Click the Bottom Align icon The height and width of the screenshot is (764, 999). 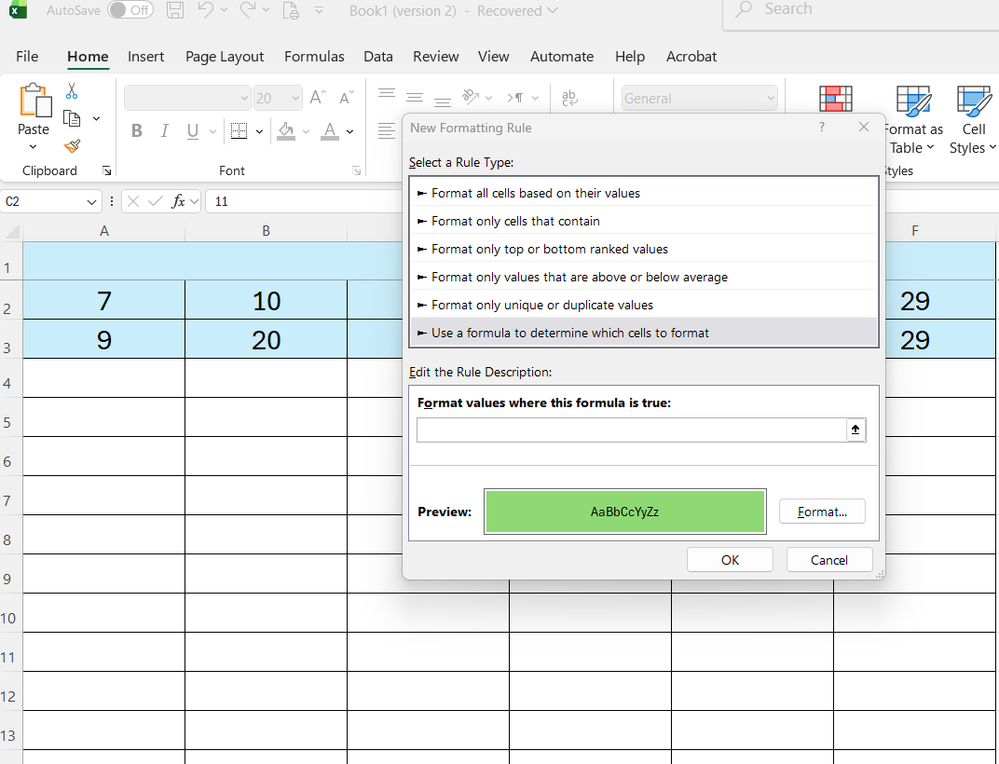[442, 101]
